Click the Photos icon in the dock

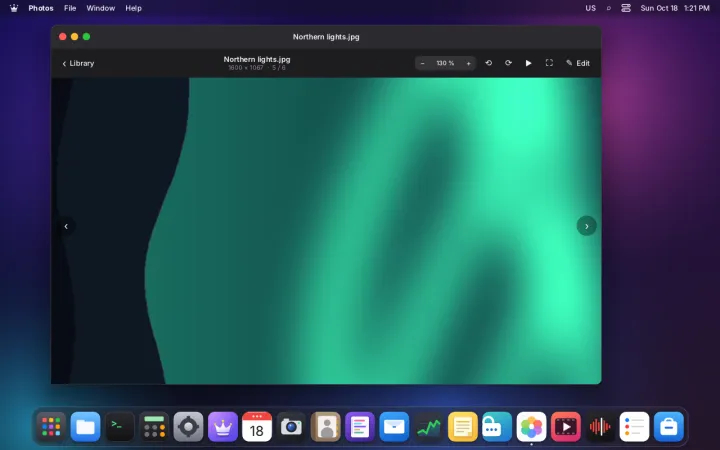531,427
